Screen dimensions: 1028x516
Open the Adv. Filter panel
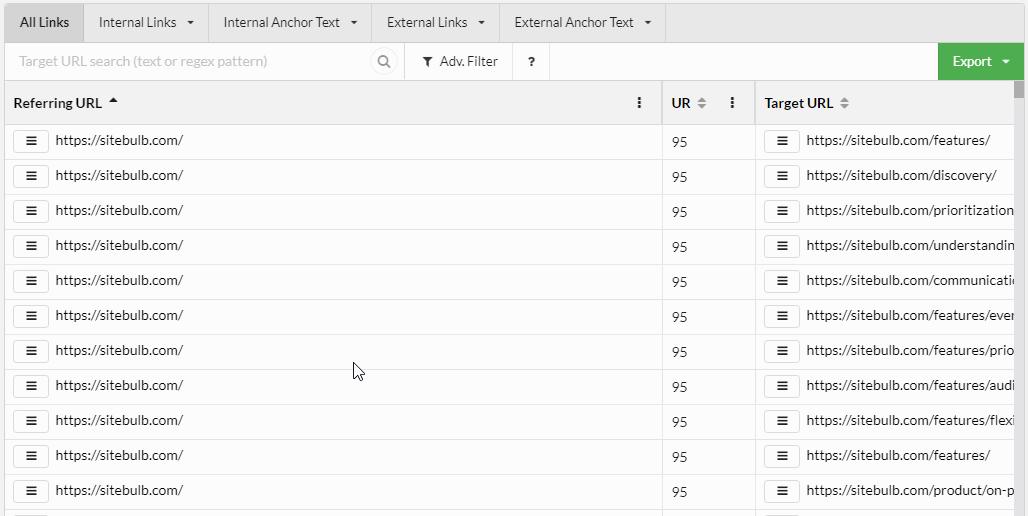459,62
